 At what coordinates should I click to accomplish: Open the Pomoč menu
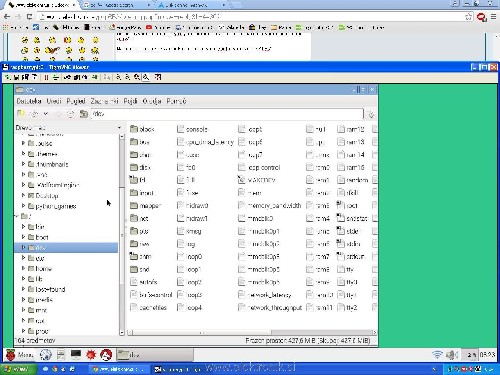[176, 101]
